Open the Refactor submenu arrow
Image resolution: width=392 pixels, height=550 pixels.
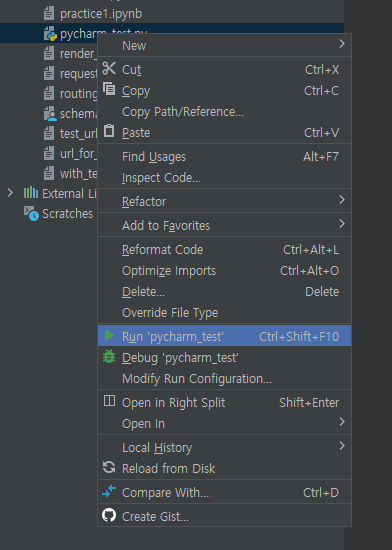(x=342, y=200)
